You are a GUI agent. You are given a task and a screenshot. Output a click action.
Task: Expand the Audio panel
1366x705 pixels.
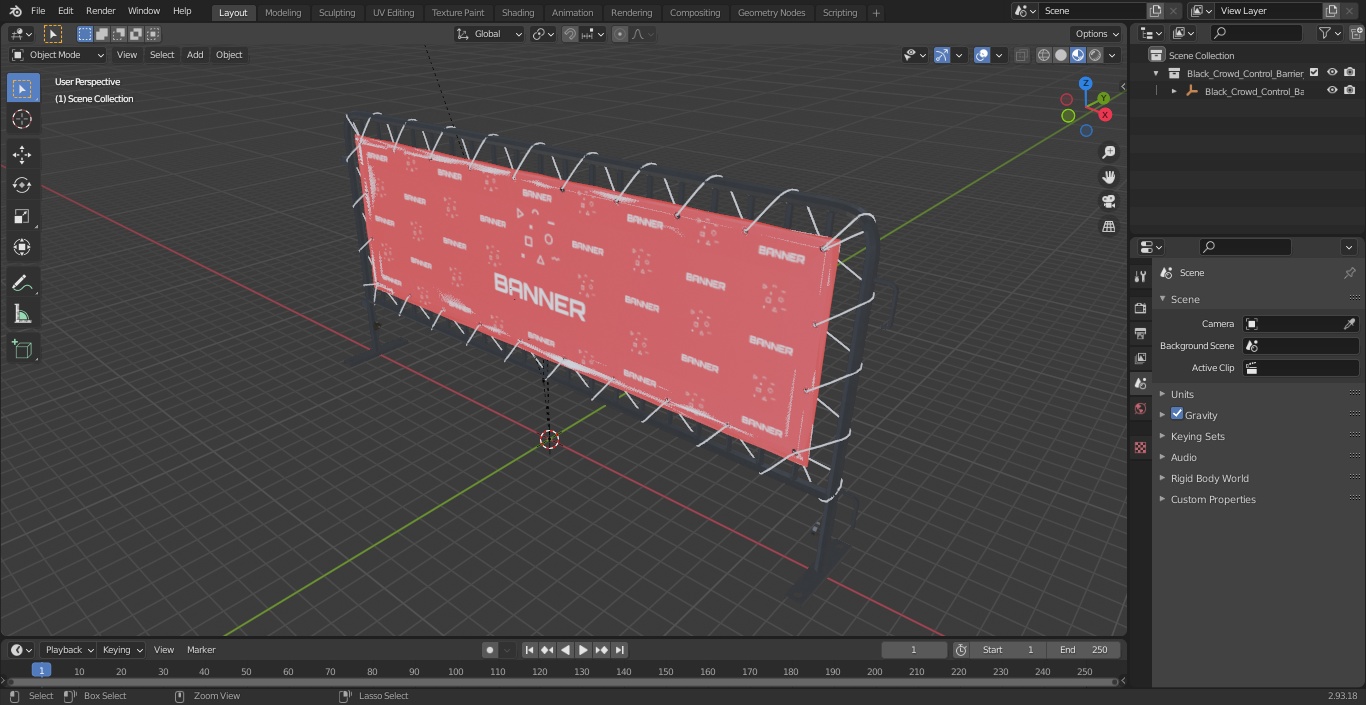click(x=1183, y=457)
